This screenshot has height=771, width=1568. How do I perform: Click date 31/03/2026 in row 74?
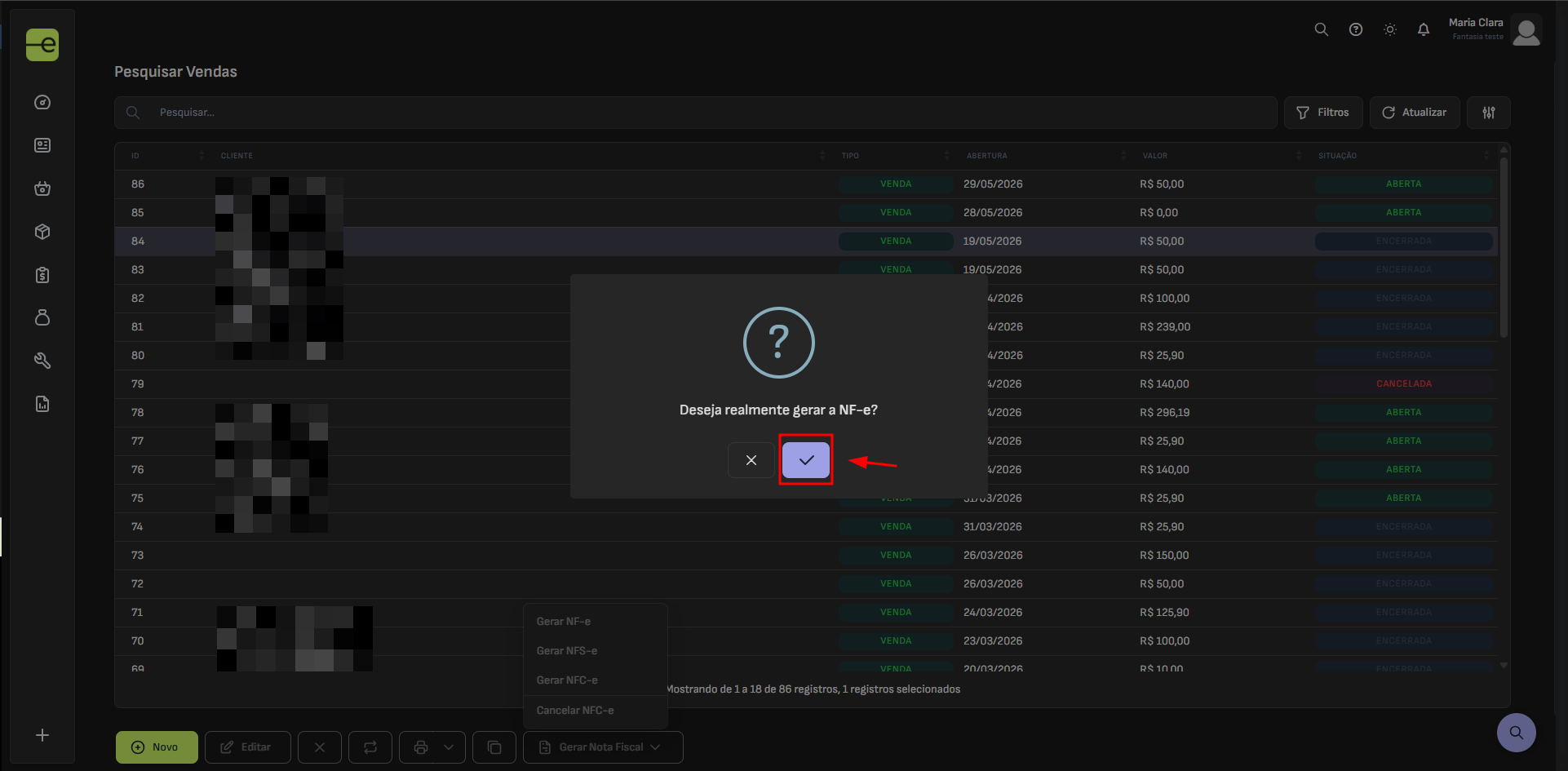992,527
